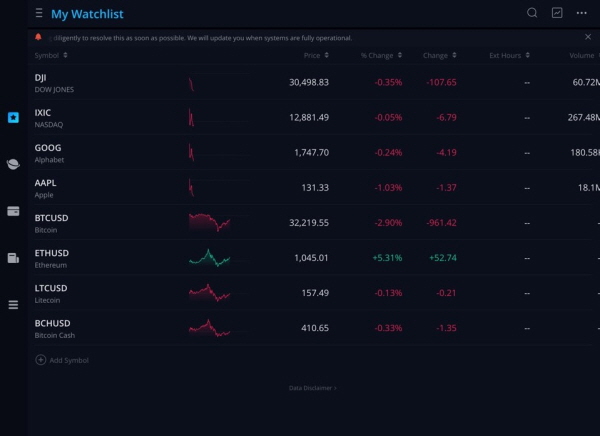Select the DJI symbol

point(41,78)
